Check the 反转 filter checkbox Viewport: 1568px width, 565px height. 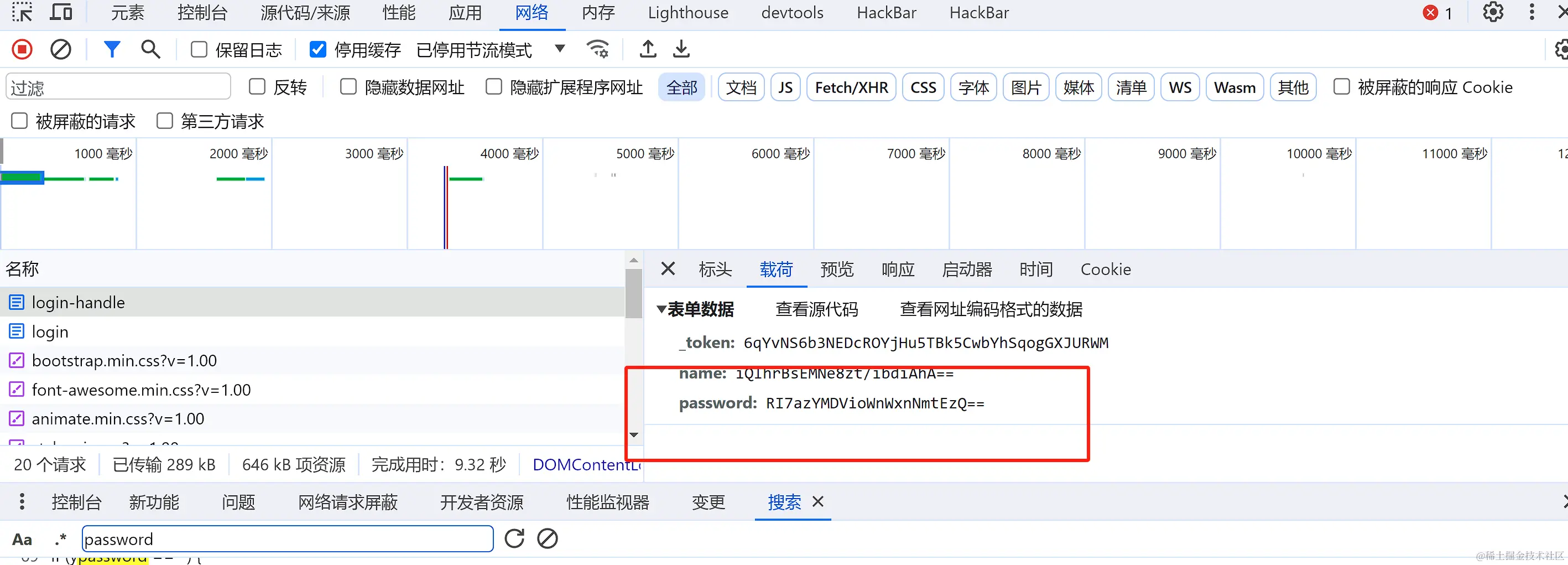(x=257, y=86)
